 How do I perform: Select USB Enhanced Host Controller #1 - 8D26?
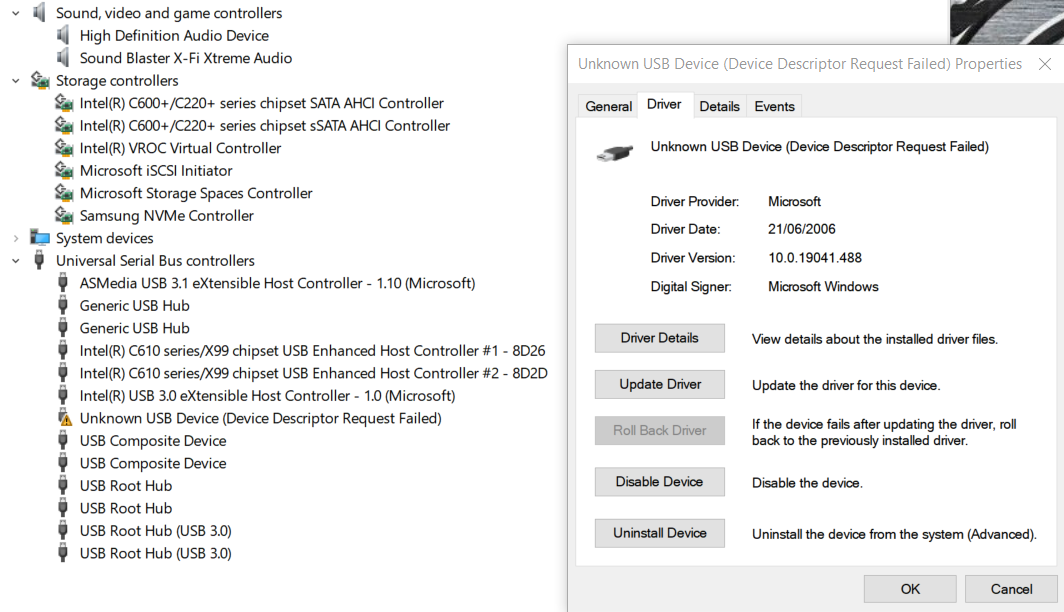pyautogui.click(x=312, y=351)
